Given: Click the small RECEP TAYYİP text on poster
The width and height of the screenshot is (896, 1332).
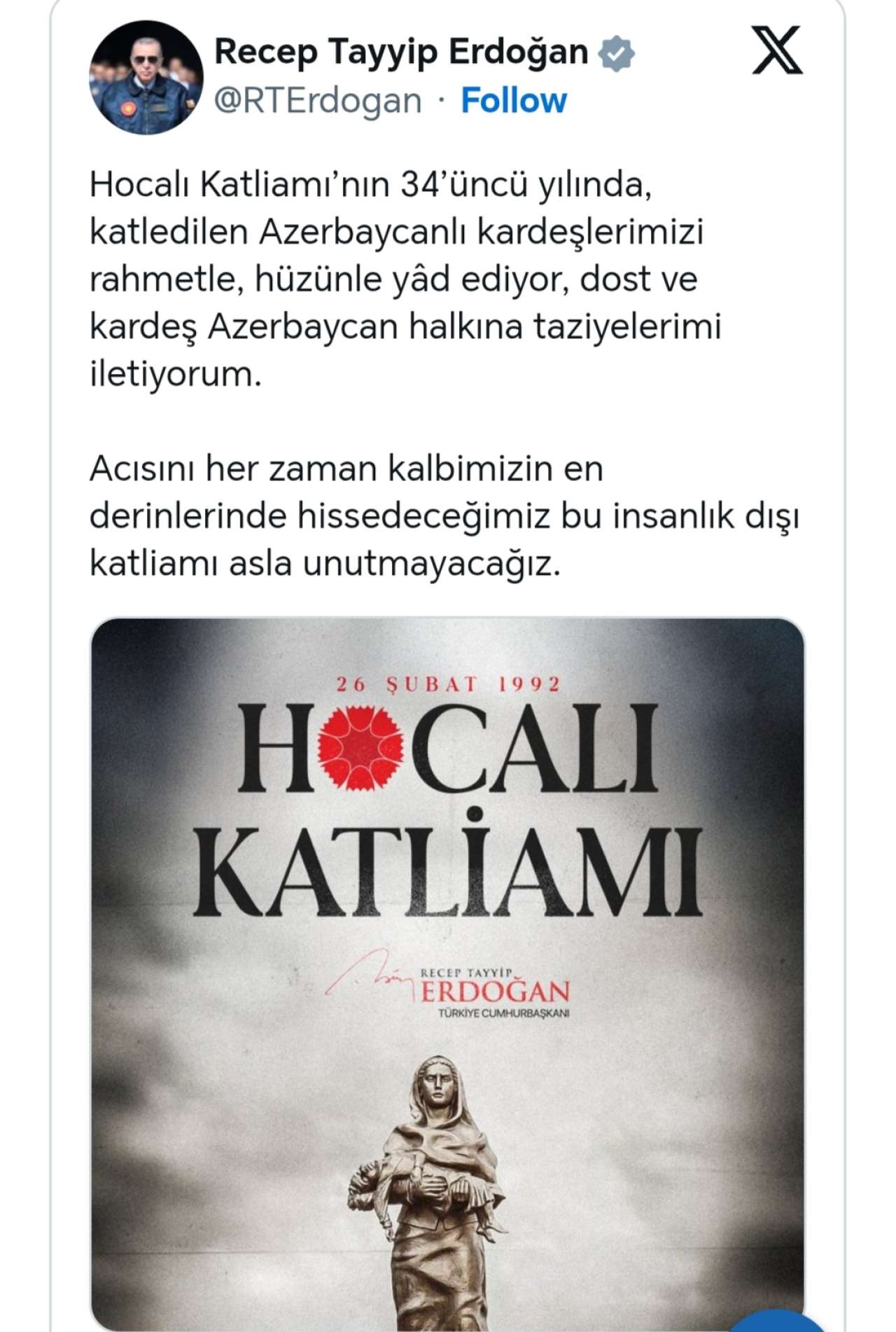Looking at the screenshot, I should click(x=467, y=973).
